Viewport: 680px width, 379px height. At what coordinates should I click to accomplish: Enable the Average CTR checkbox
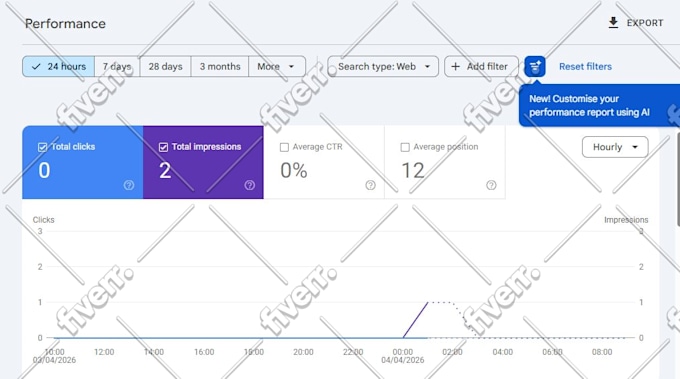(x=284, y=147)
